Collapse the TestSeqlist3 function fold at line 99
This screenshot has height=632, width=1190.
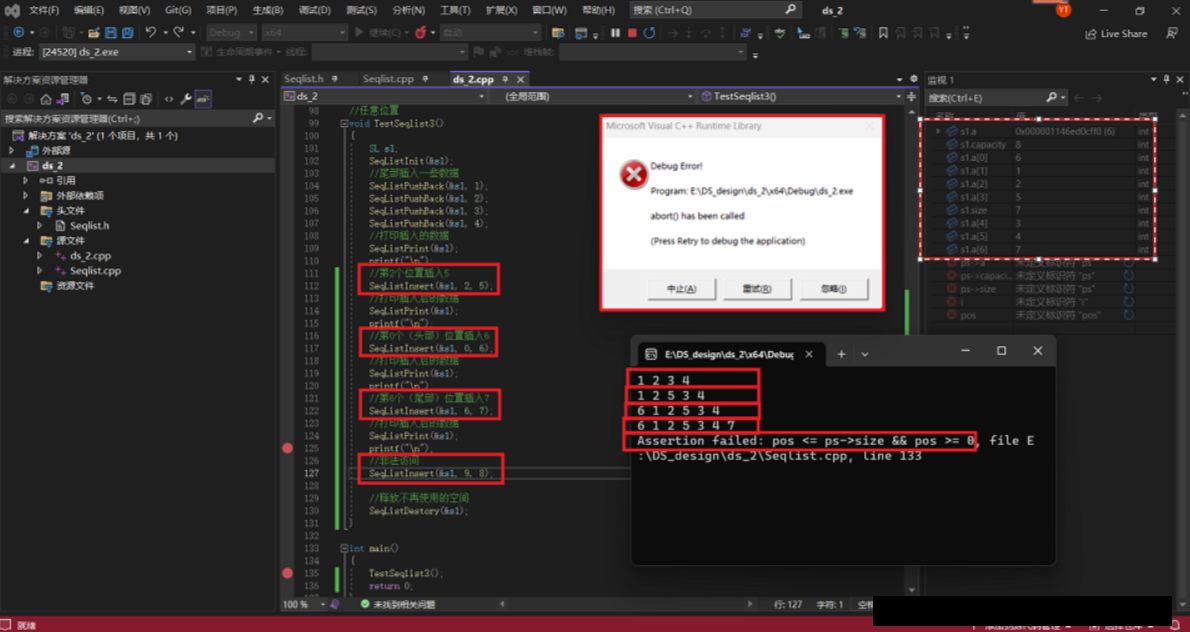click(x=344, y=124)
